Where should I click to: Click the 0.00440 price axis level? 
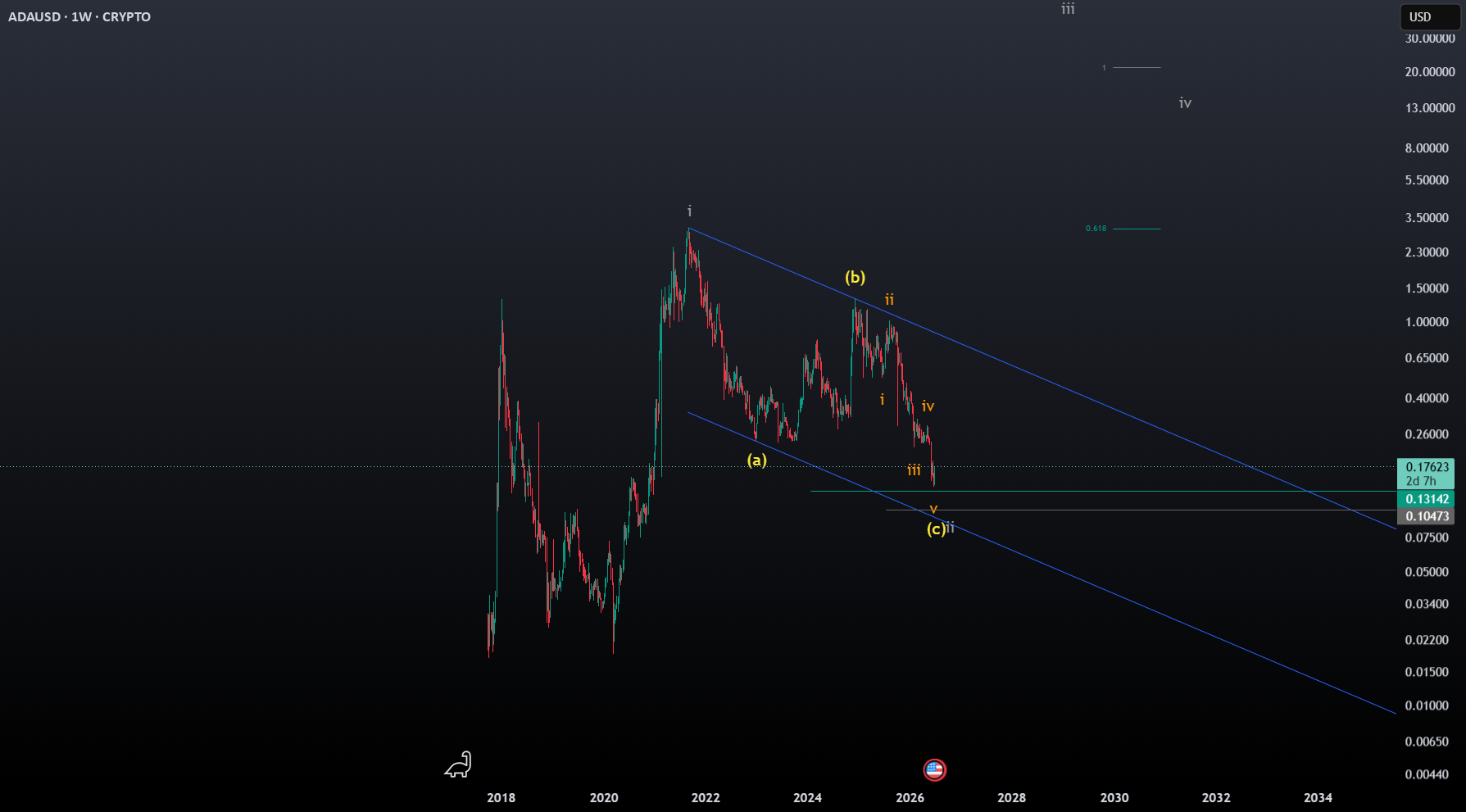(x=1427, y=774)
